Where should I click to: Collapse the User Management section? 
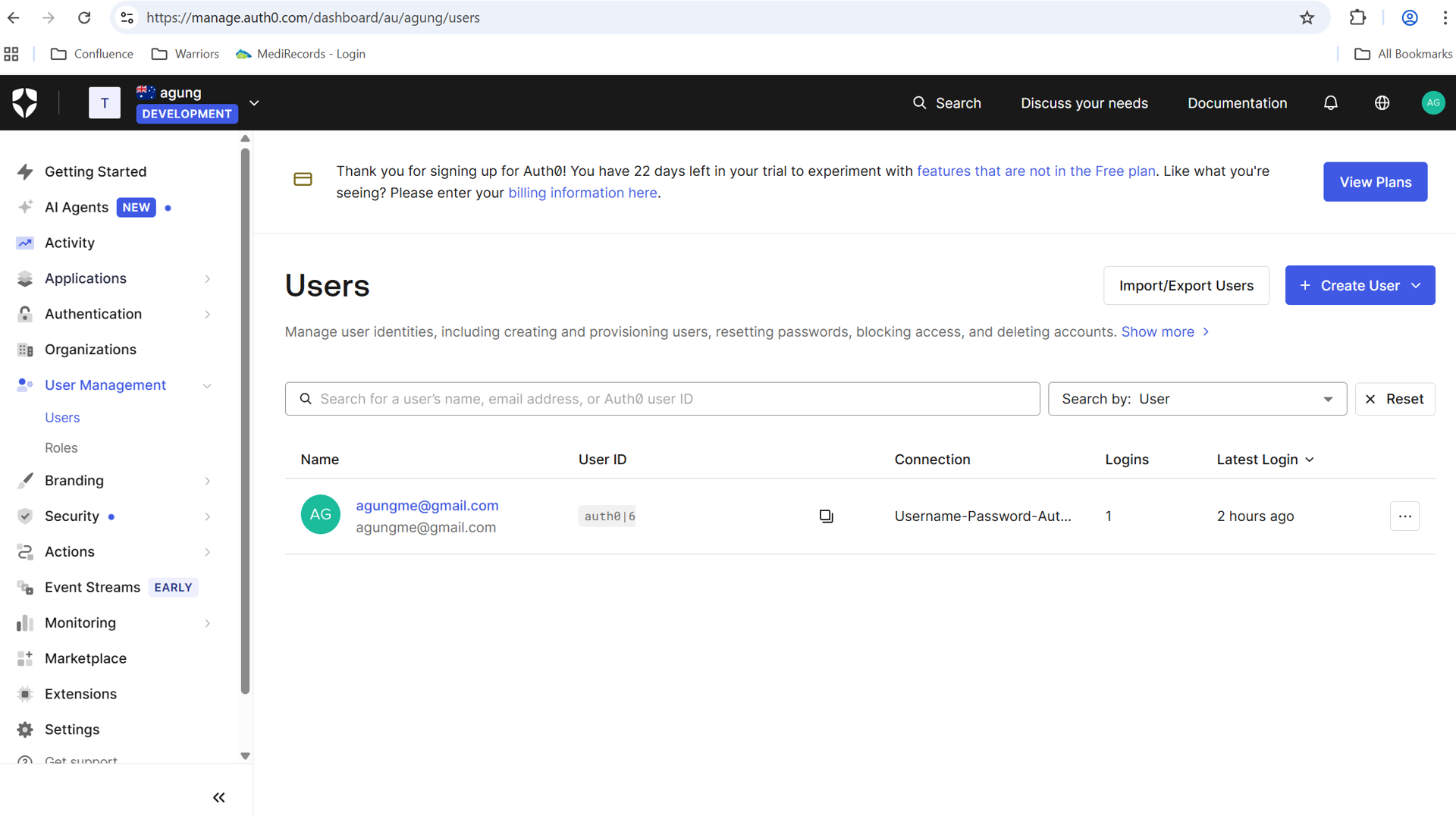[x=114, y=385]
